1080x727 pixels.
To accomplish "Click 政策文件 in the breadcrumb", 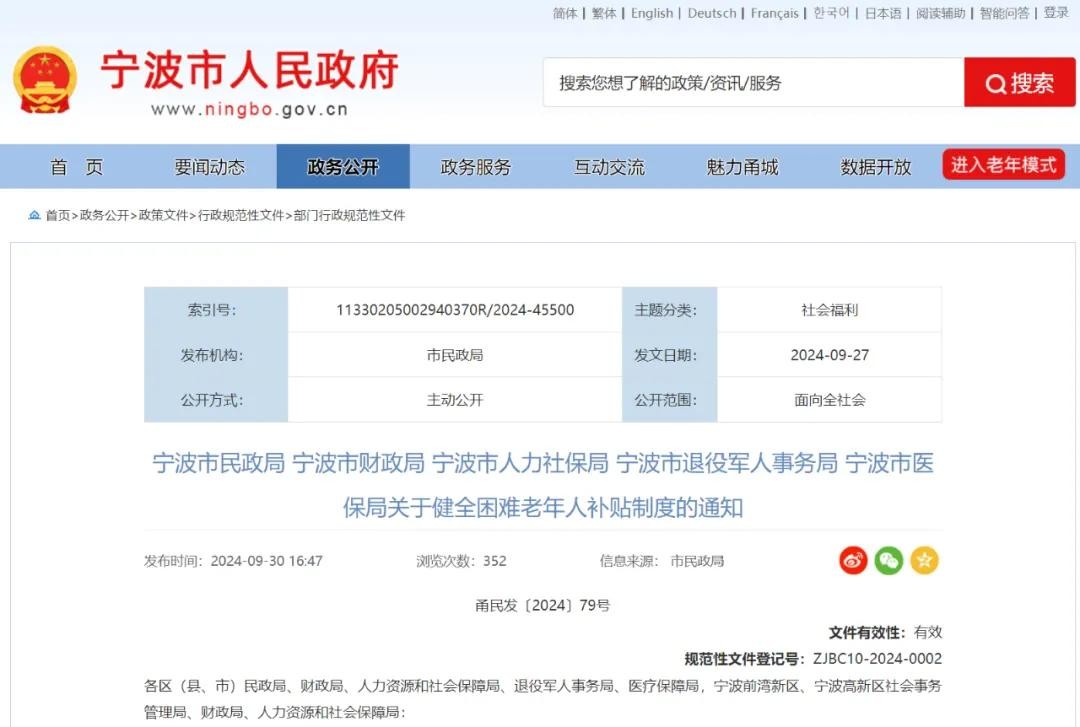I will pyautogui.click(x=163, y=215).
